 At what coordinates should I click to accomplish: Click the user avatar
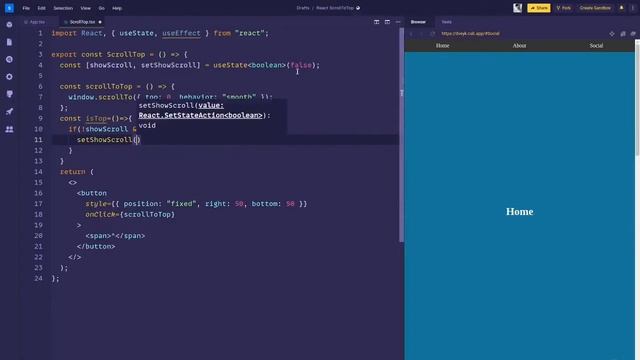(518, 8)
